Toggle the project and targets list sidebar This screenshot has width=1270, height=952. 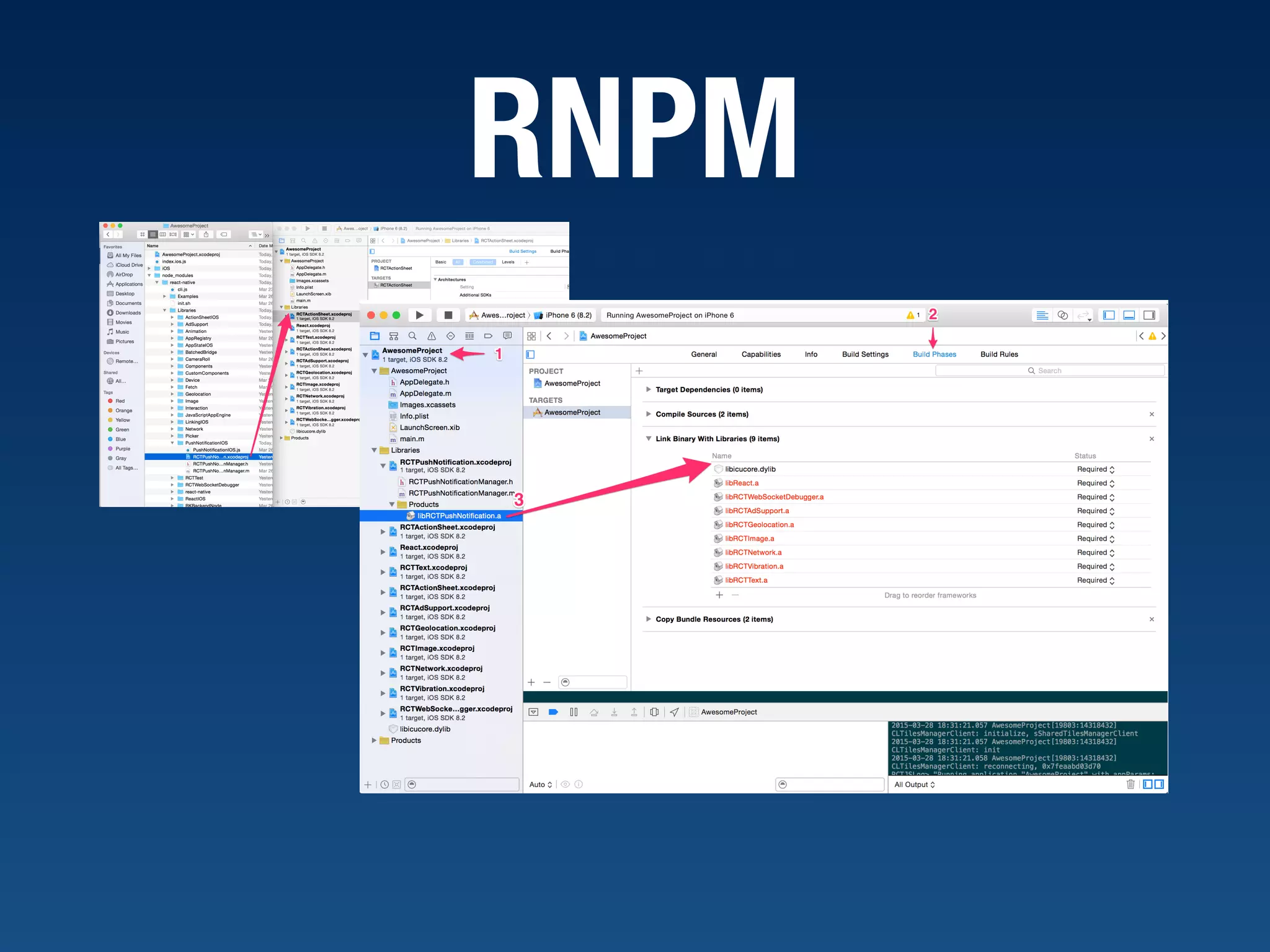pyautogui.click(x=530, y=355)
